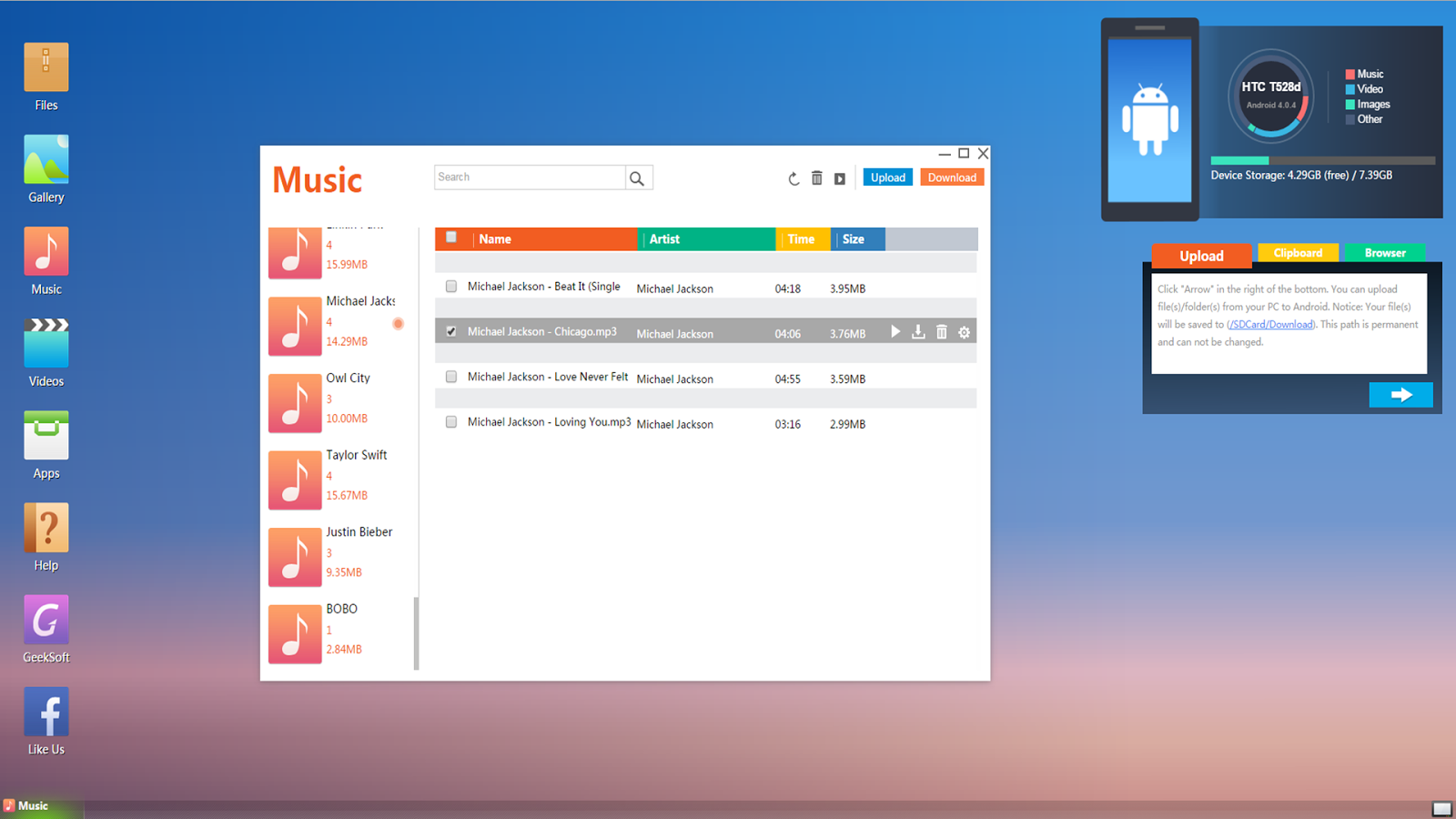Screen dimensions: 1456x819
Task: Check the box for Beat It (Single
Action: tap(451, 287)
